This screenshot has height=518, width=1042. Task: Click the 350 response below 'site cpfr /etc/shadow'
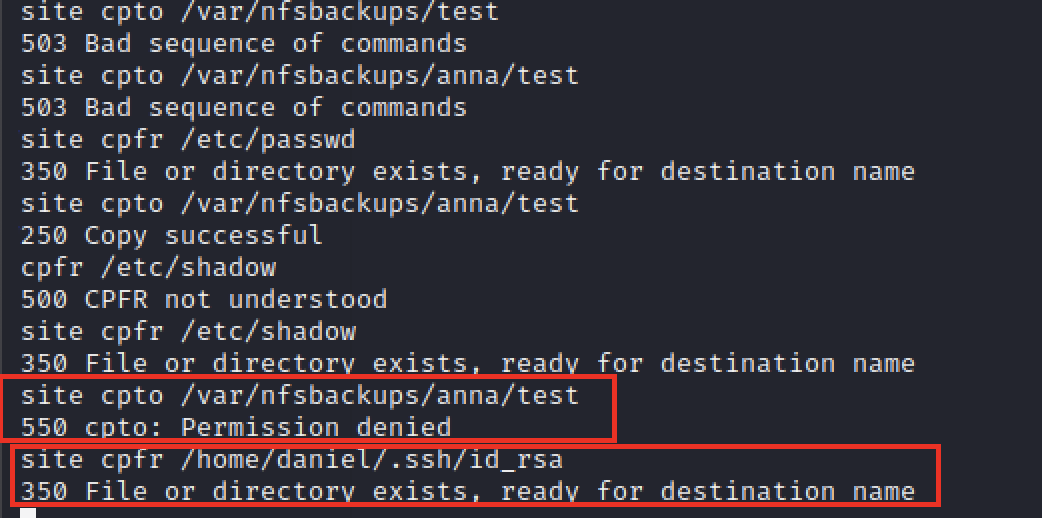pos(467,363)
